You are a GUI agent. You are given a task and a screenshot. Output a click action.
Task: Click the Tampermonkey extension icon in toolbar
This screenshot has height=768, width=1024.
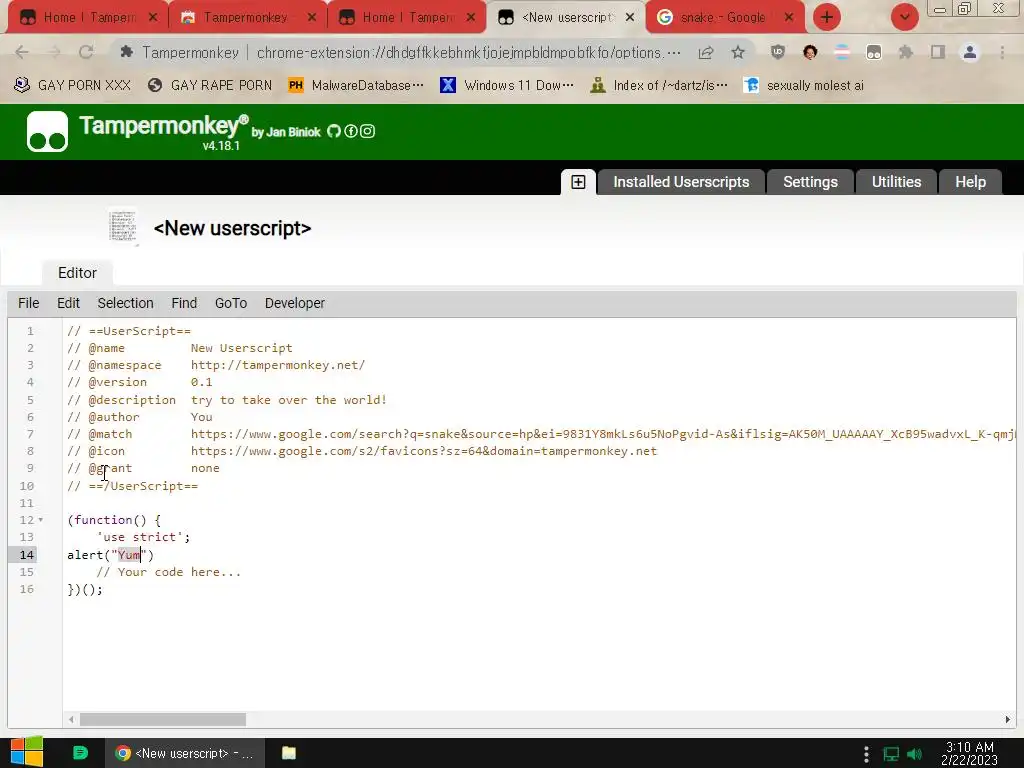874,52
